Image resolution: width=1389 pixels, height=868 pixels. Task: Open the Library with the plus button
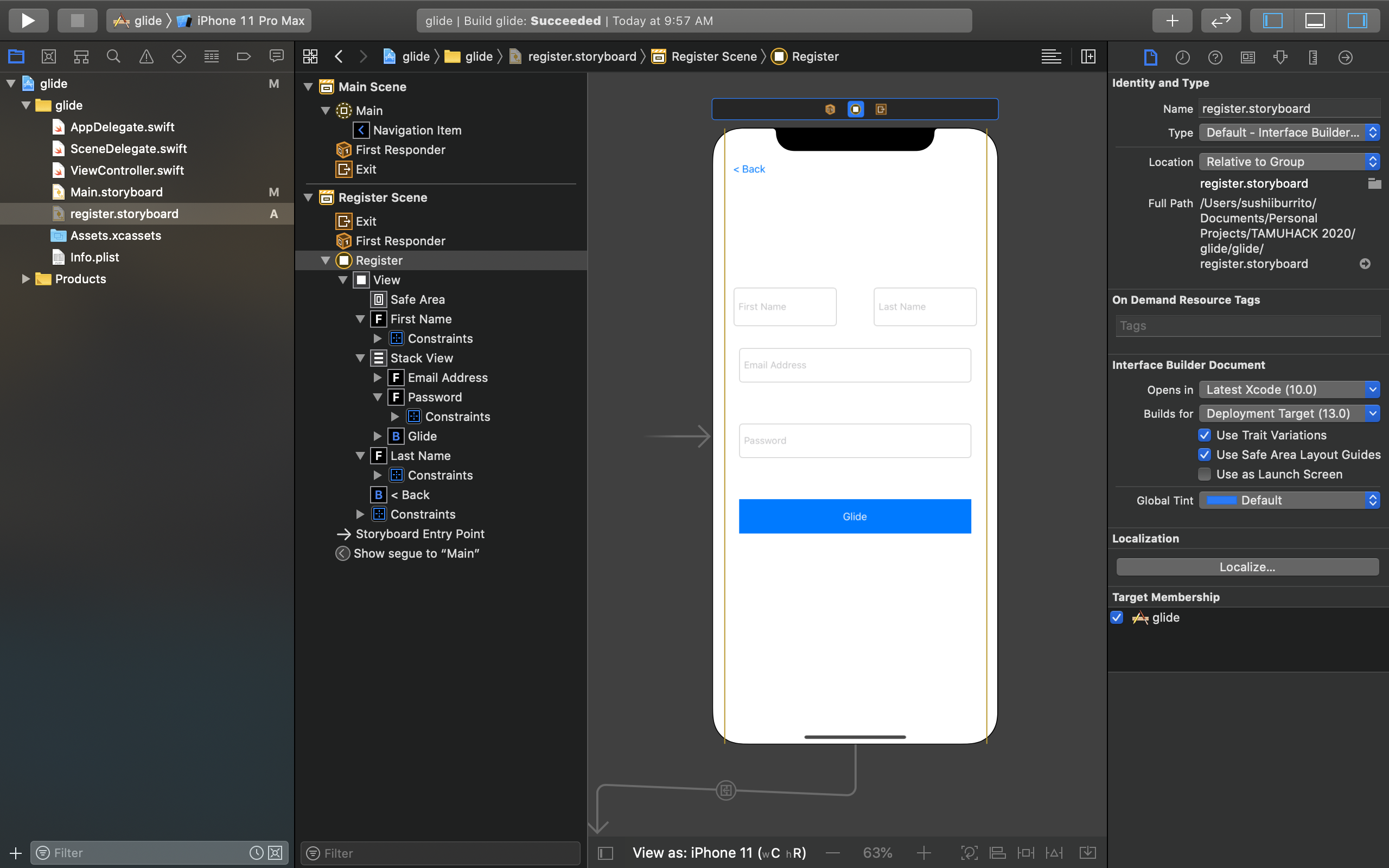click(1171, 21)
